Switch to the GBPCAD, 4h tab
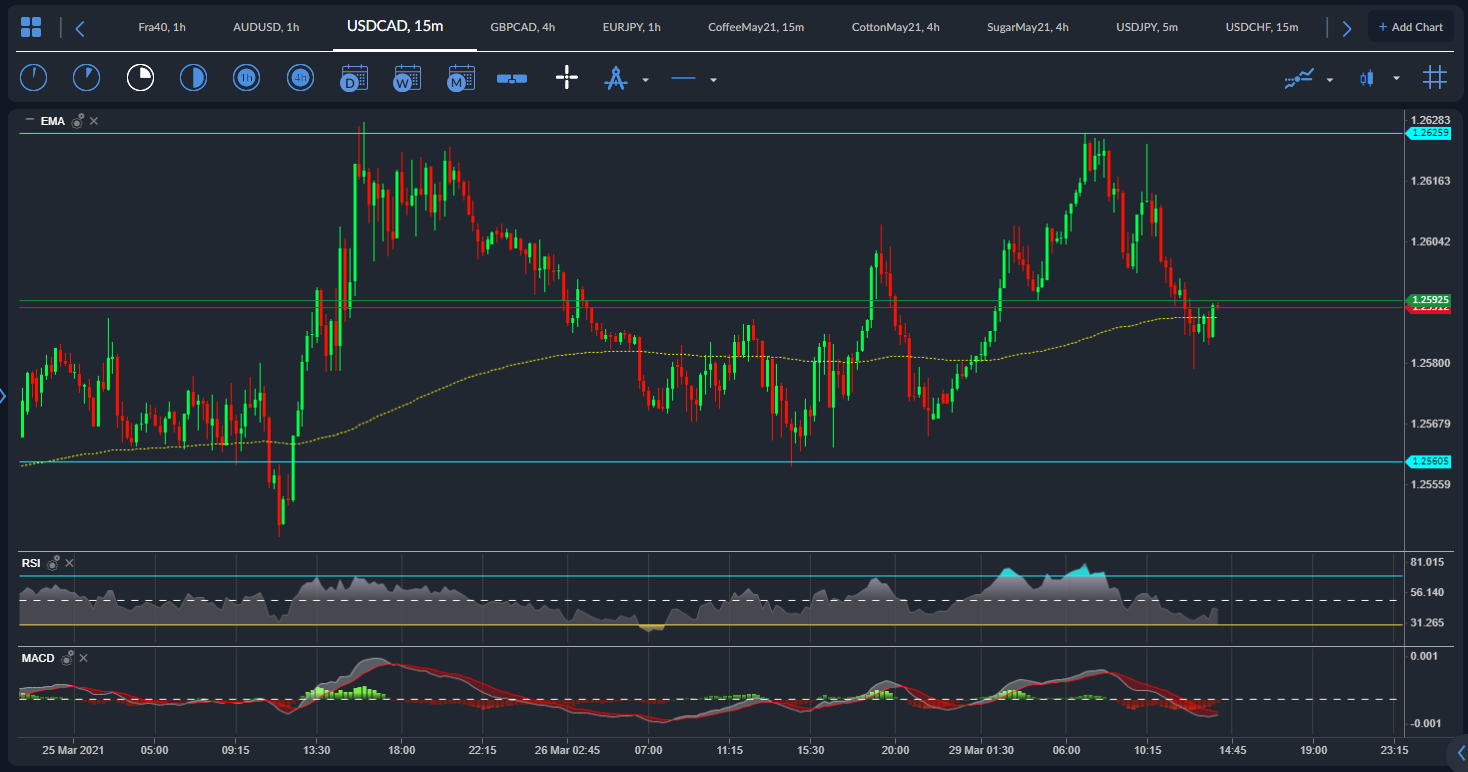This screenshot has height=772, width=1468. pyautogui.click(x=523, y=27)
